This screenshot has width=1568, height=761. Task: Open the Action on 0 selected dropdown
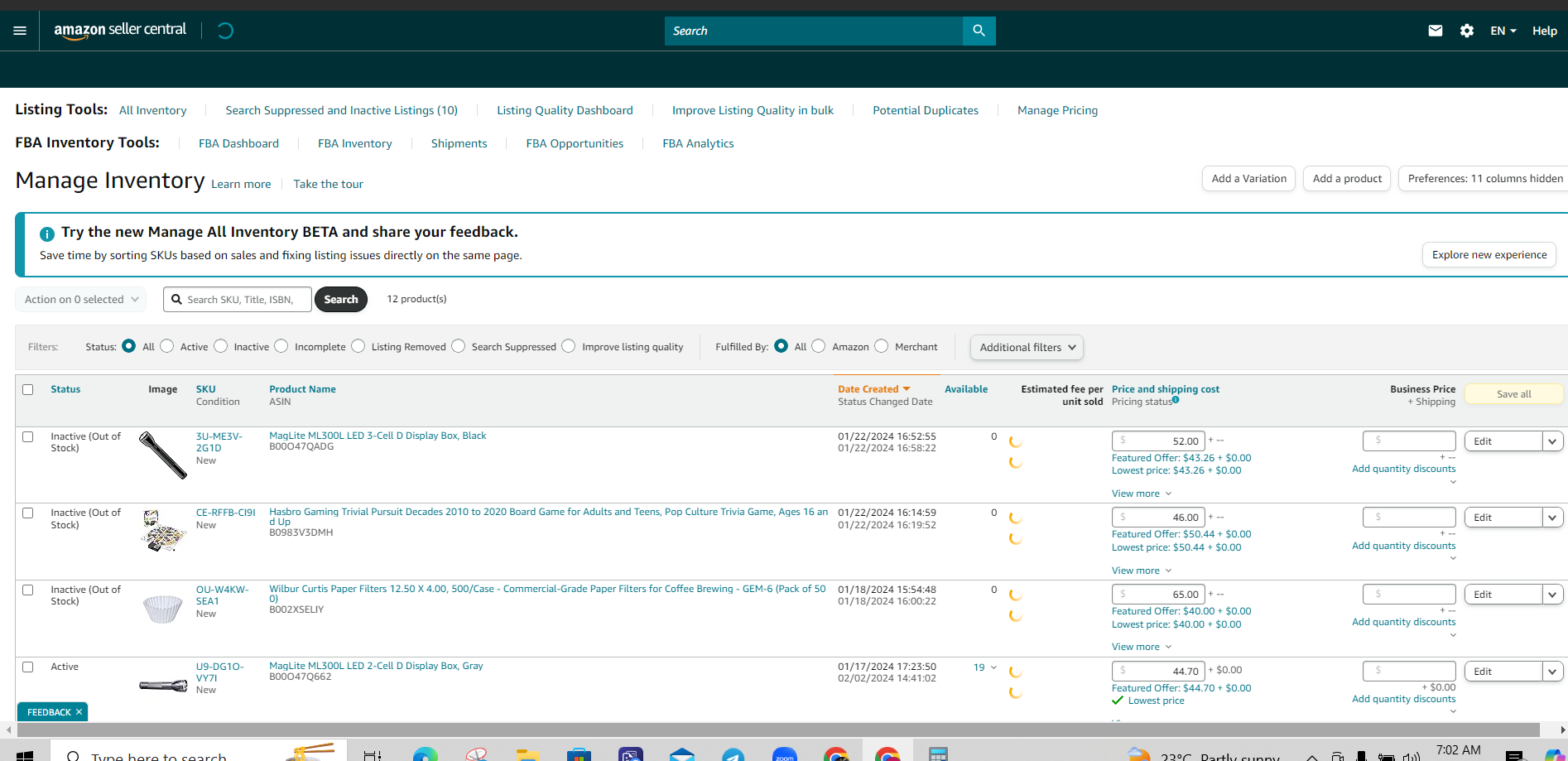81,300
